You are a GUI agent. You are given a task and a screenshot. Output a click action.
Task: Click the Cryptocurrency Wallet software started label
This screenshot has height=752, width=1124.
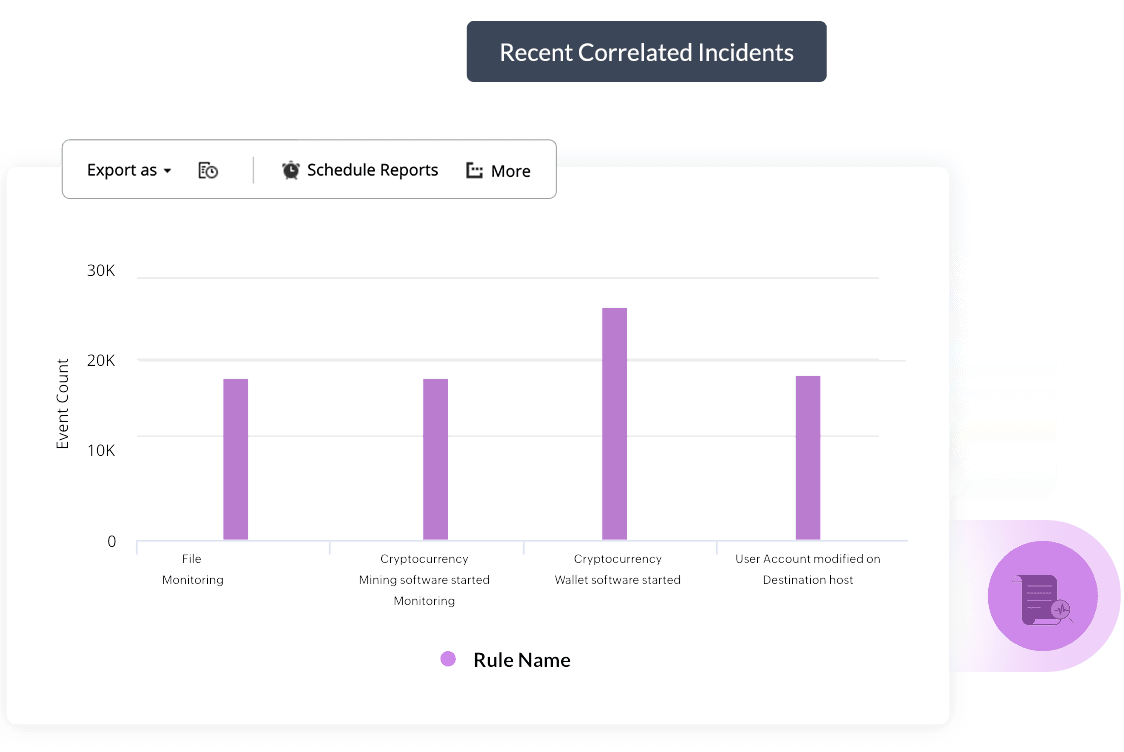[617, 569]
